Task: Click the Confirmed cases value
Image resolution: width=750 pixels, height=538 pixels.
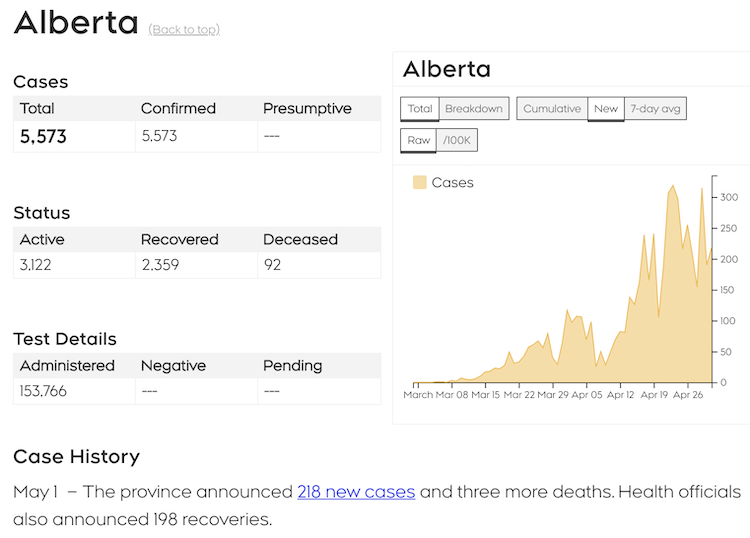Action: click(159, 136)
